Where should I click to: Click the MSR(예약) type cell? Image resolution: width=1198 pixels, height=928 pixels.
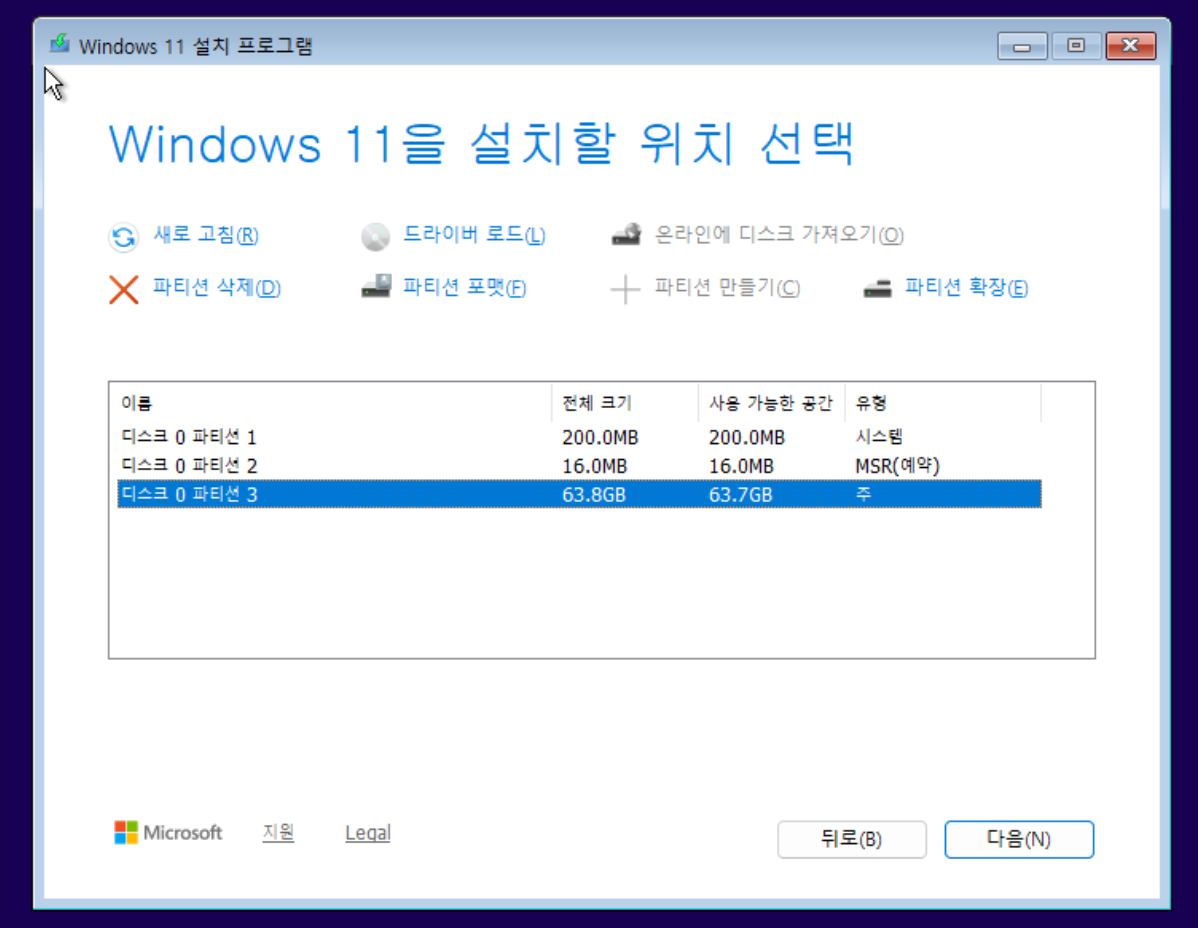click(x=897, y=466)
